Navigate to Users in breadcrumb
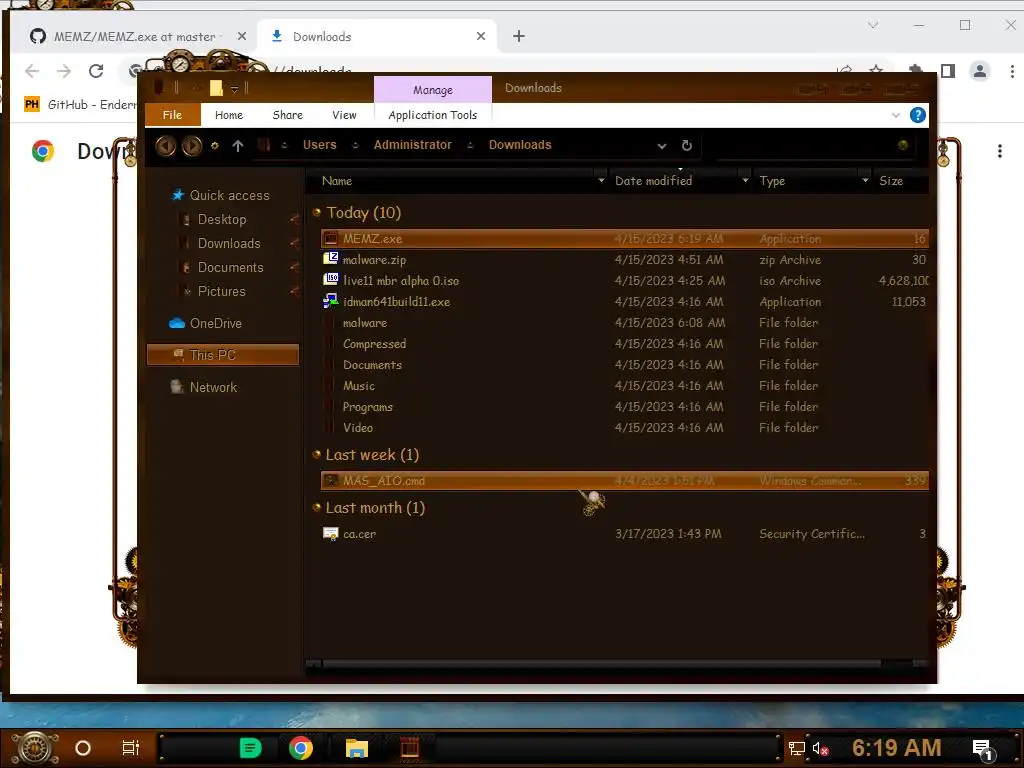Viewport: 1024px width, 768px height. coord(319,145)
